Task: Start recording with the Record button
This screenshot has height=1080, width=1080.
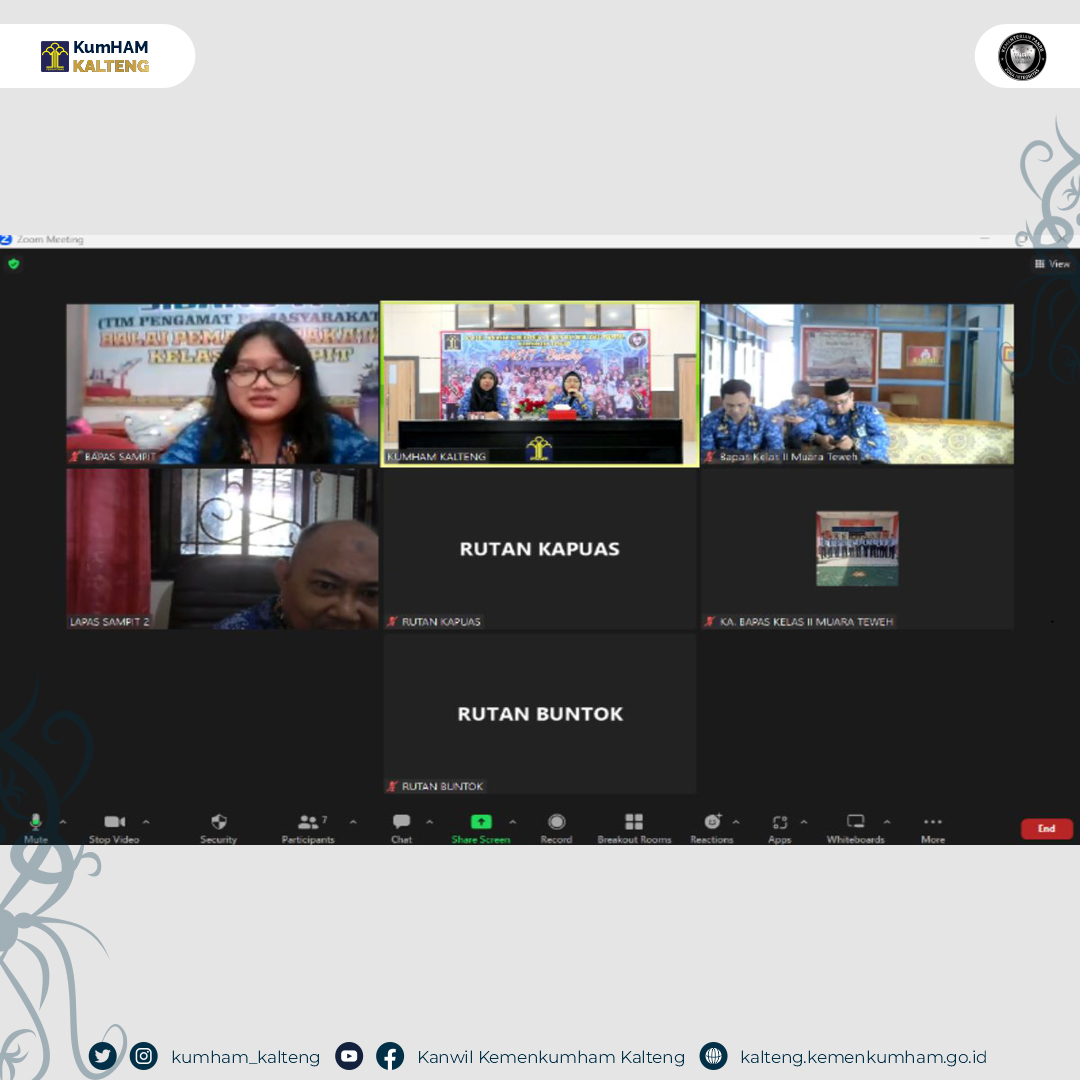Action: pos(556,823)
